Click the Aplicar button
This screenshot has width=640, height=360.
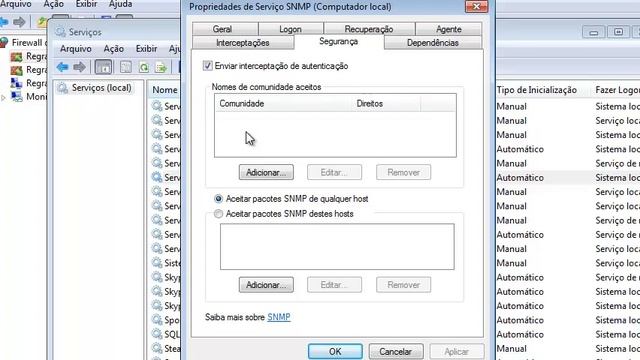click(x=456, y=351)
